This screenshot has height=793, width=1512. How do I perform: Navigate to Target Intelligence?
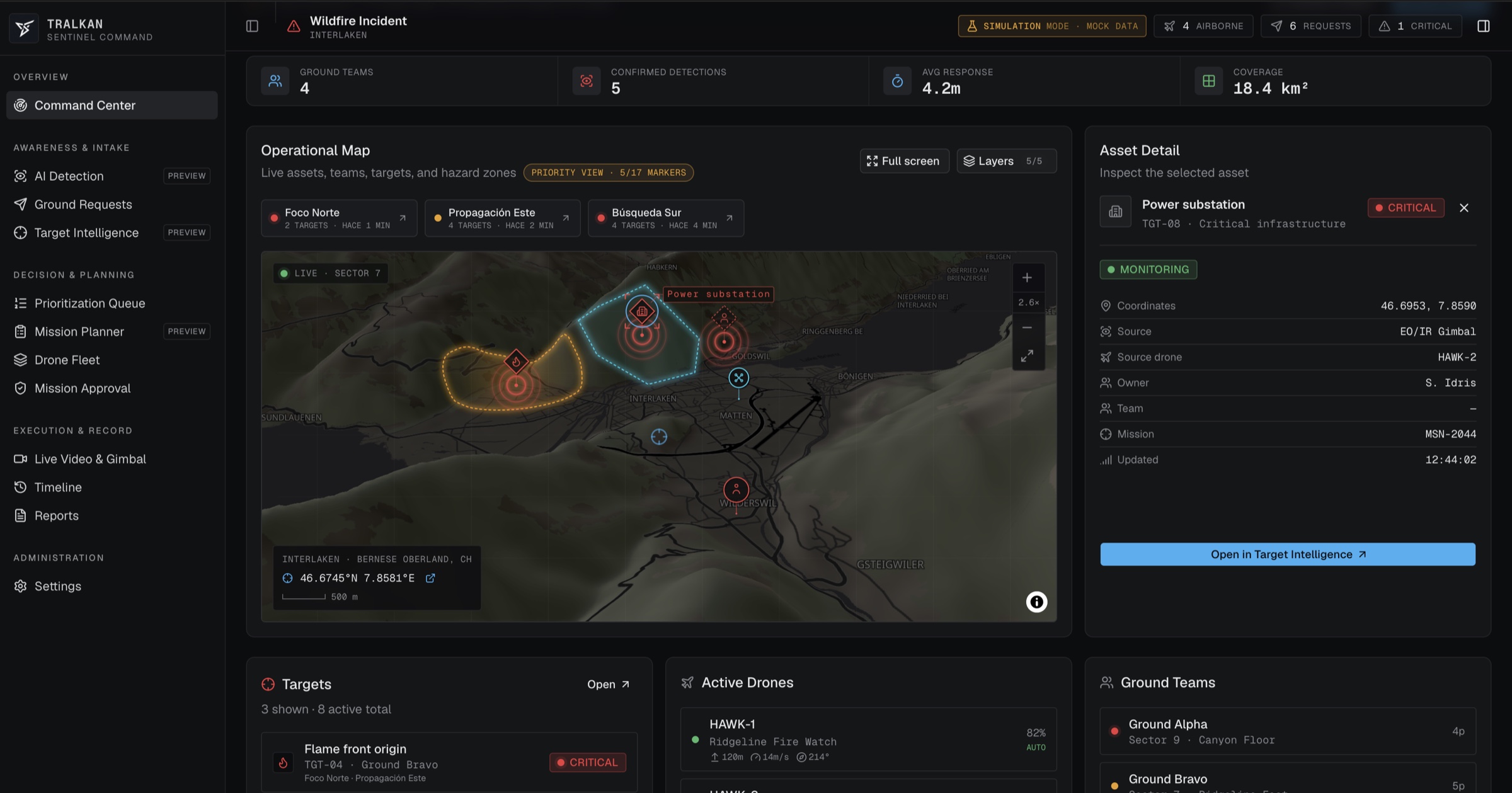click(x=112, y=232)
